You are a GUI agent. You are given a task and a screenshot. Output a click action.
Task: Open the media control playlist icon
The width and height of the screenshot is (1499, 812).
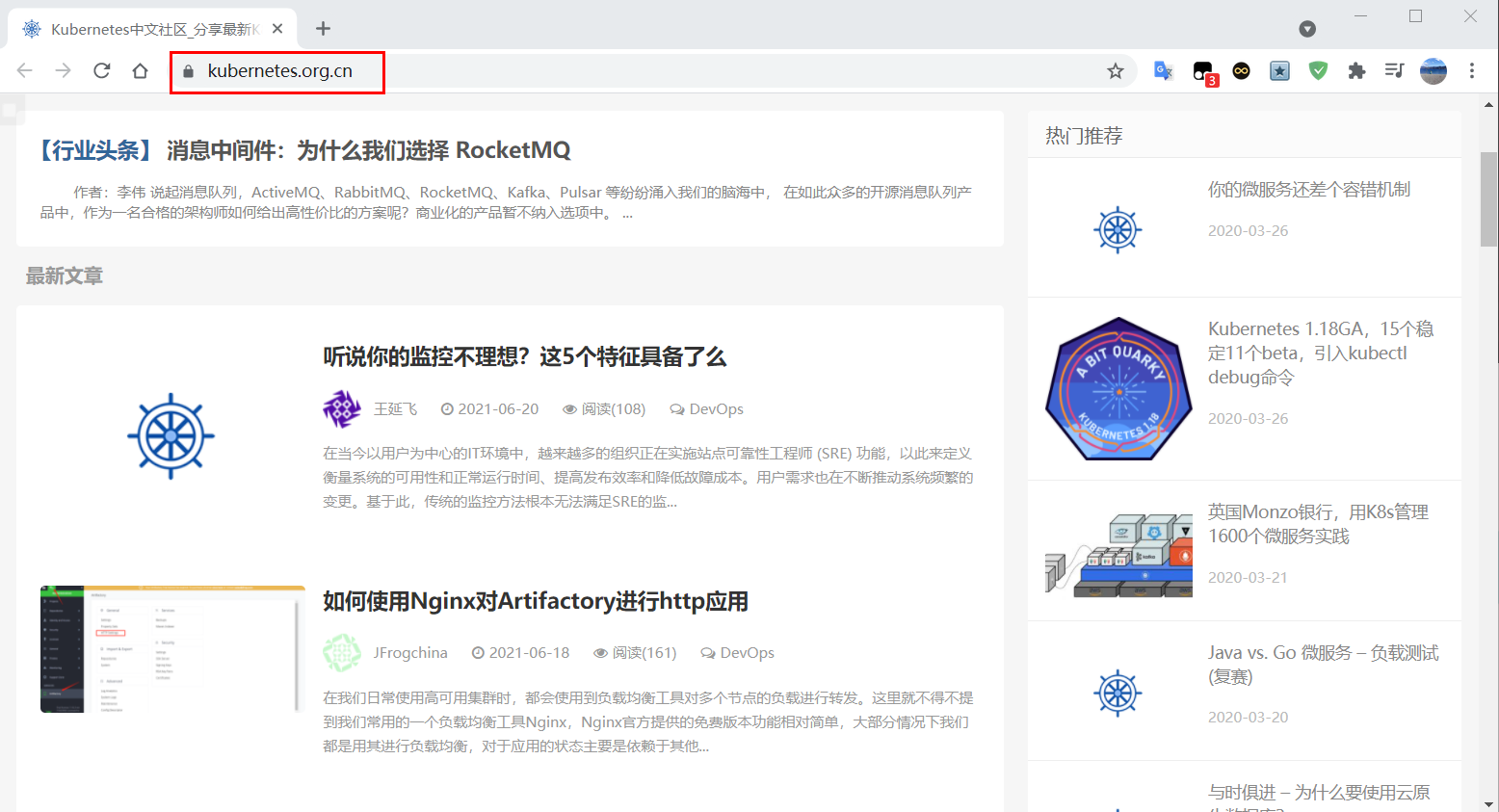click(x=1394, y=70)
